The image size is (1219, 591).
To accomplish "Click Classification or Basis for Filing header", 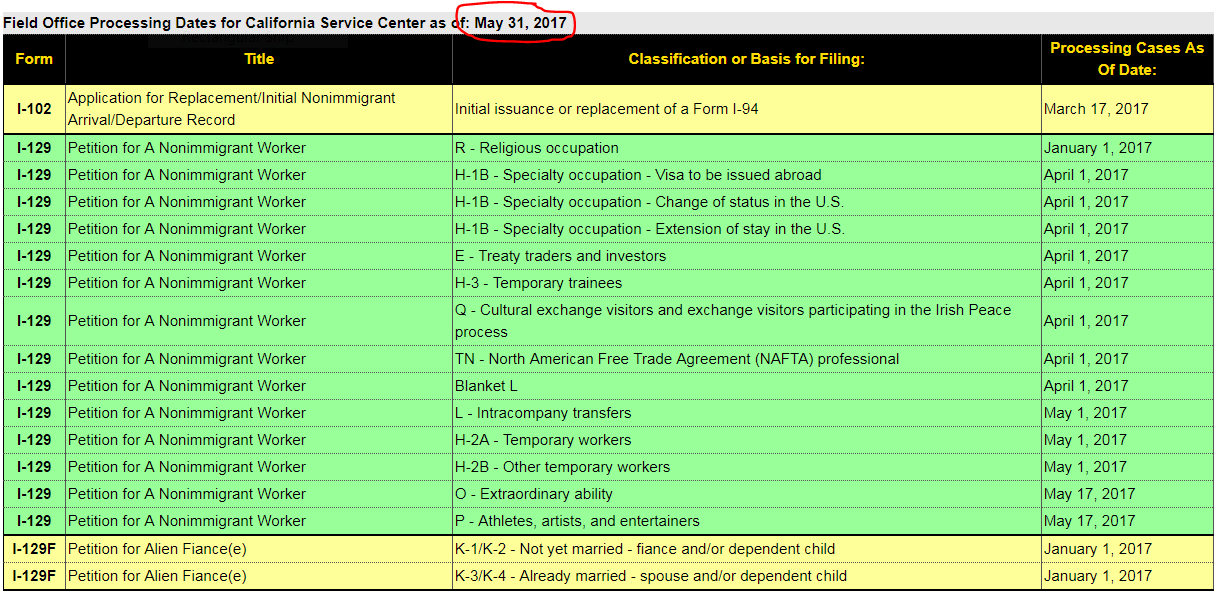I will click(746, 59).
